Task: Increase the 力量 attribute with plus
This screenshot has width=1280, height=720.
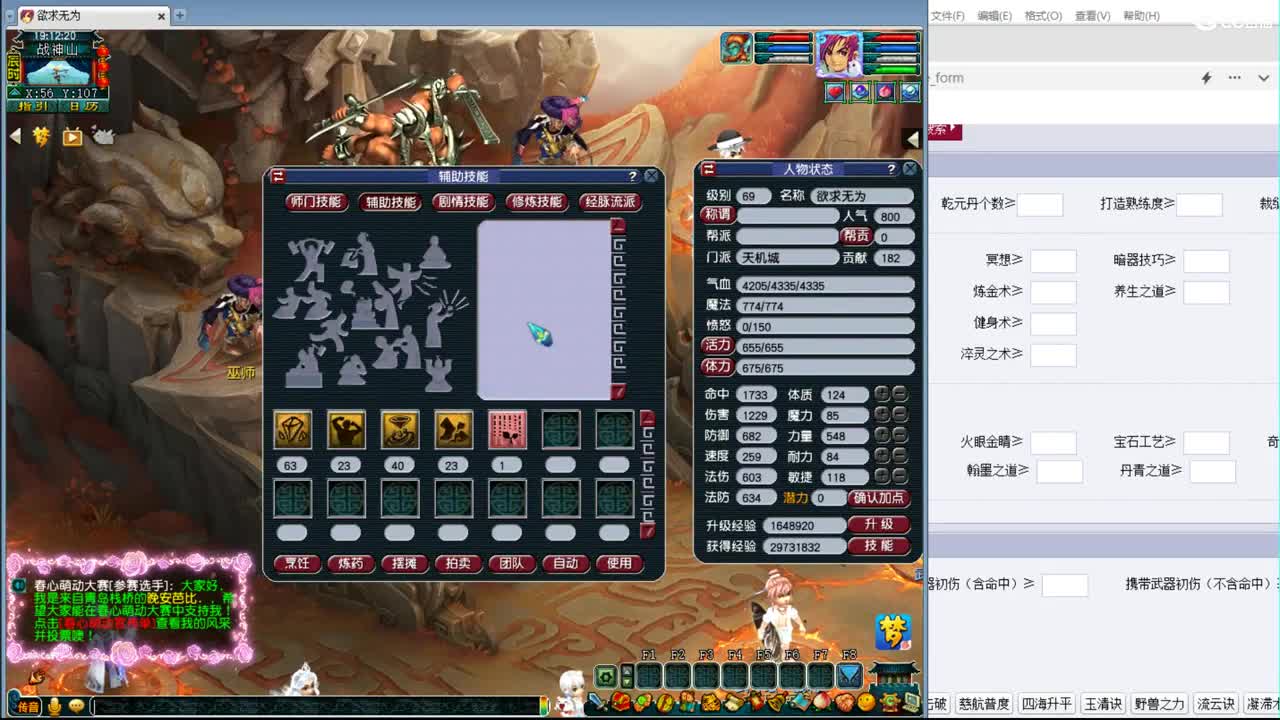Action: click(882, 435)
